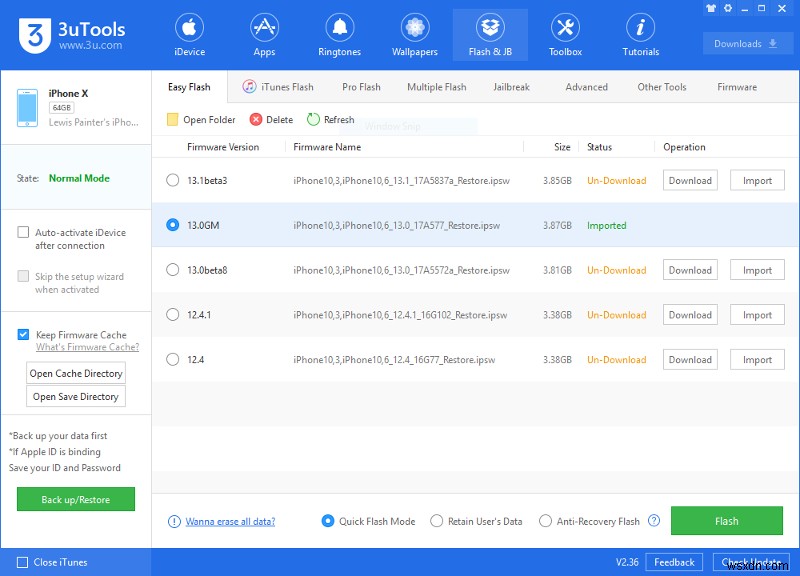Viewport: 800px width, 576px height.
Task: Open settings gear in title bar
Action: 728,8
